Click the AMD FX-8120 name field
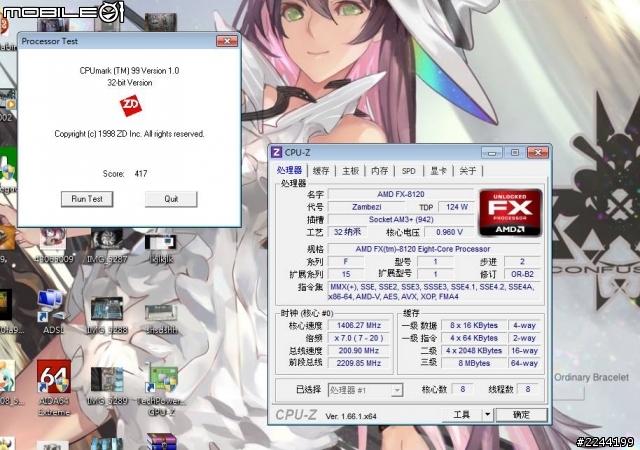640x450 pixels. tap(400, 194)
